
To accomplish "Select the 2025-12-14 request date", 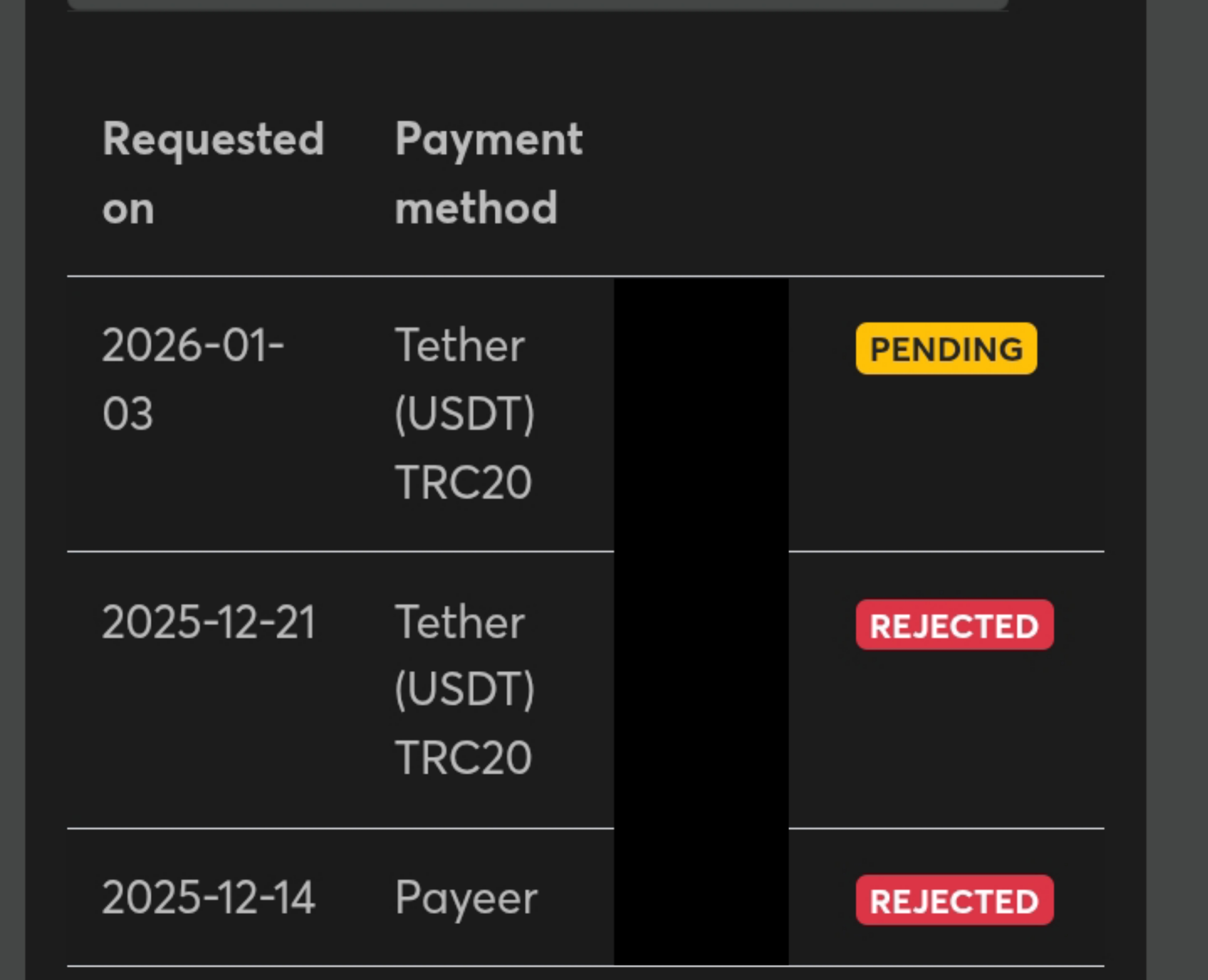I will pyautogui.click(x=208, y=897).
